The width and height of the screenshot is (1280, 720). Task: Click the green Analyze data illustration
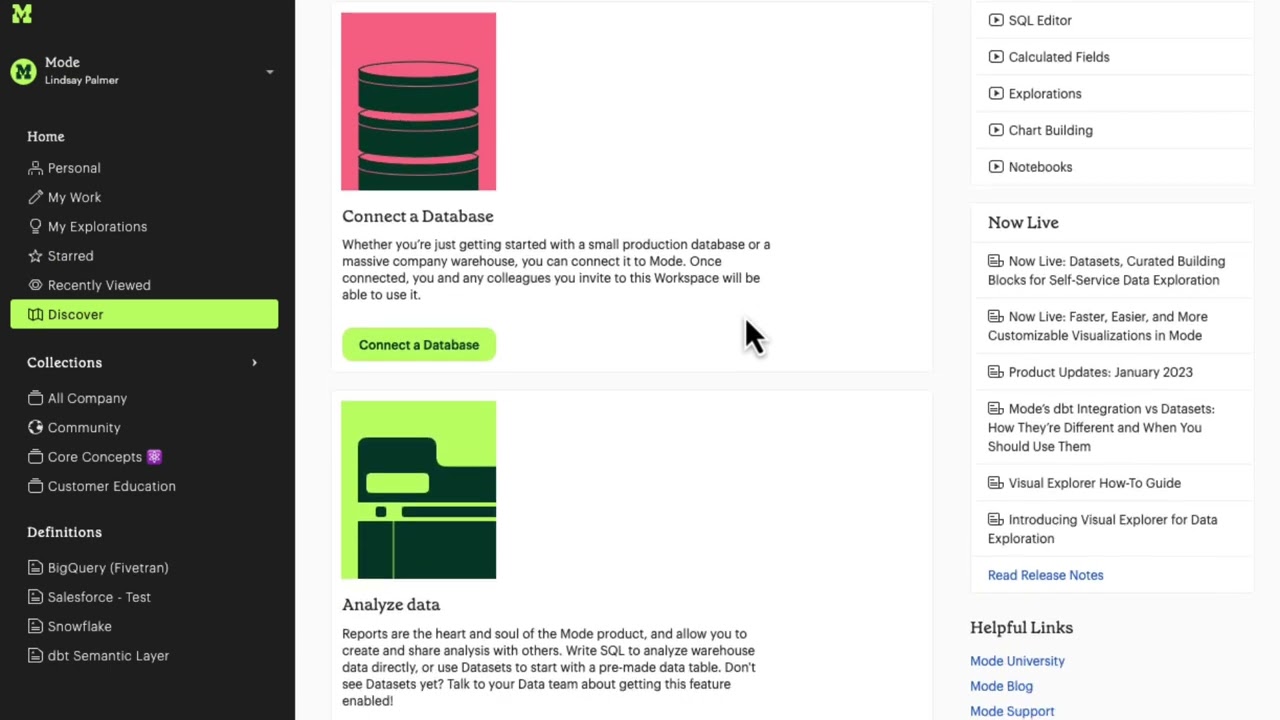click(418, 490)
